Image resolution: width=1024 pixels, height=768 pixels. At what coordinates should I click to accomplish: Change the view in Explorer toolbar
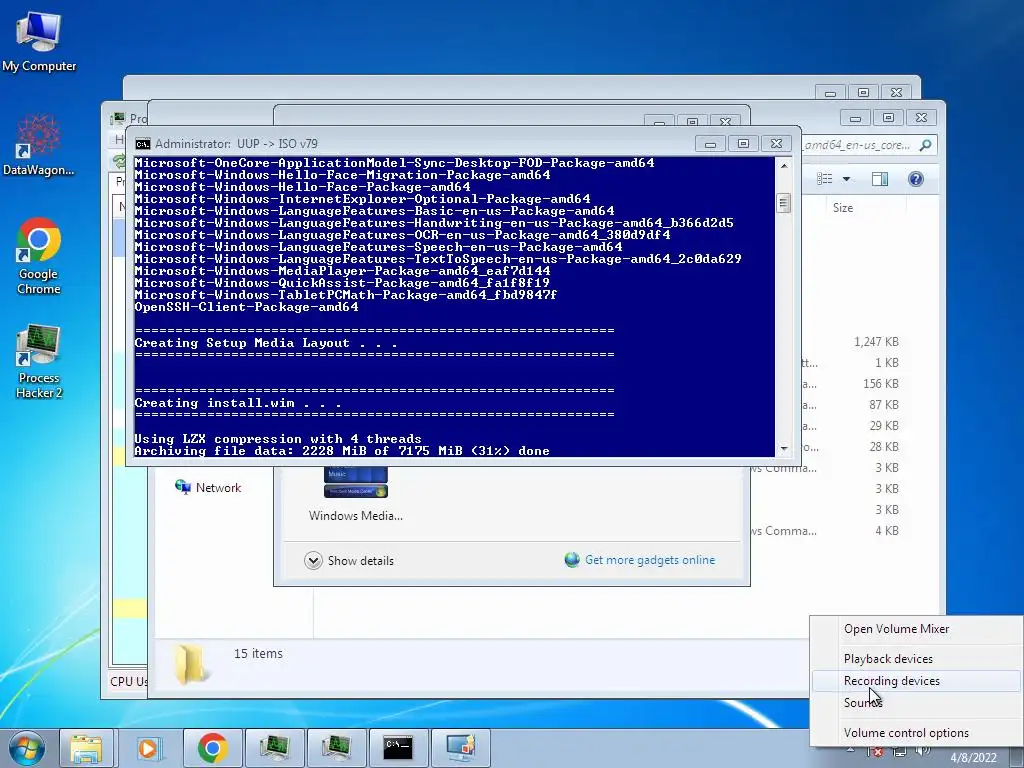[x=825, y=179]
